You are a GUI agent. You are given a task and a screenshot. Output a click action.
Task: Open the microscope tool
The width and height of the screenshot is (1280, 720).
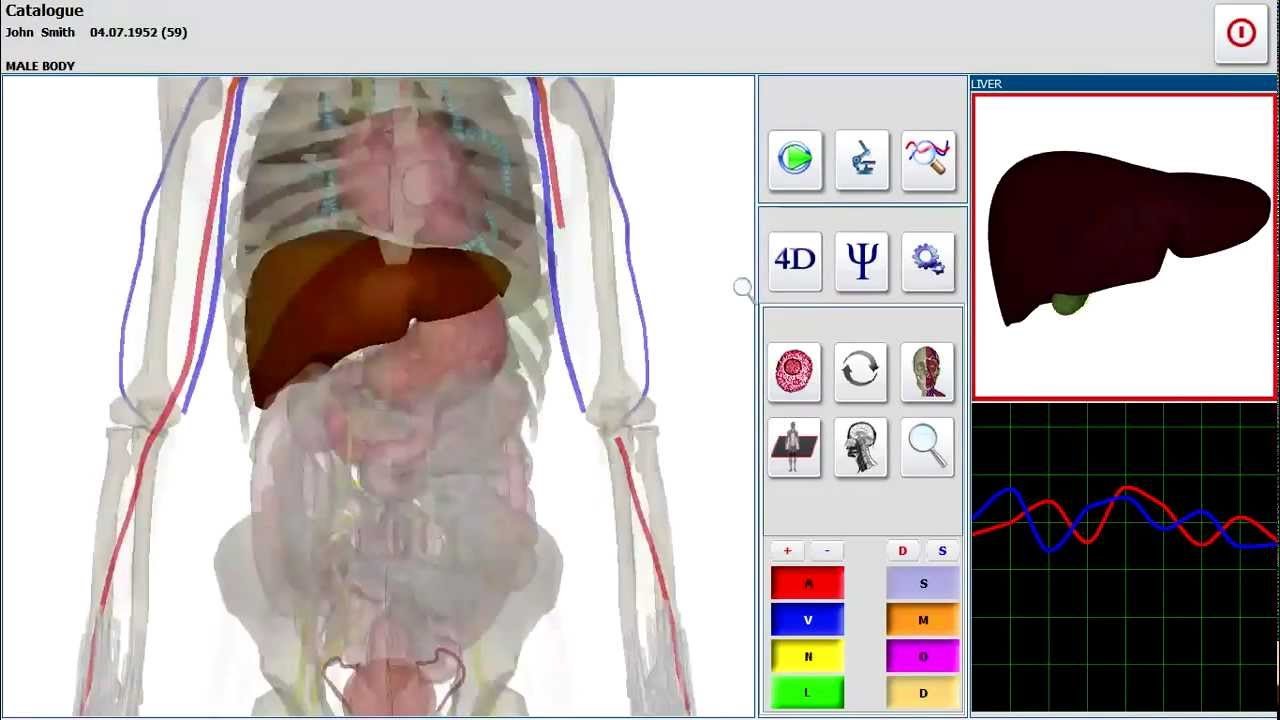click(x=861, y=159)
